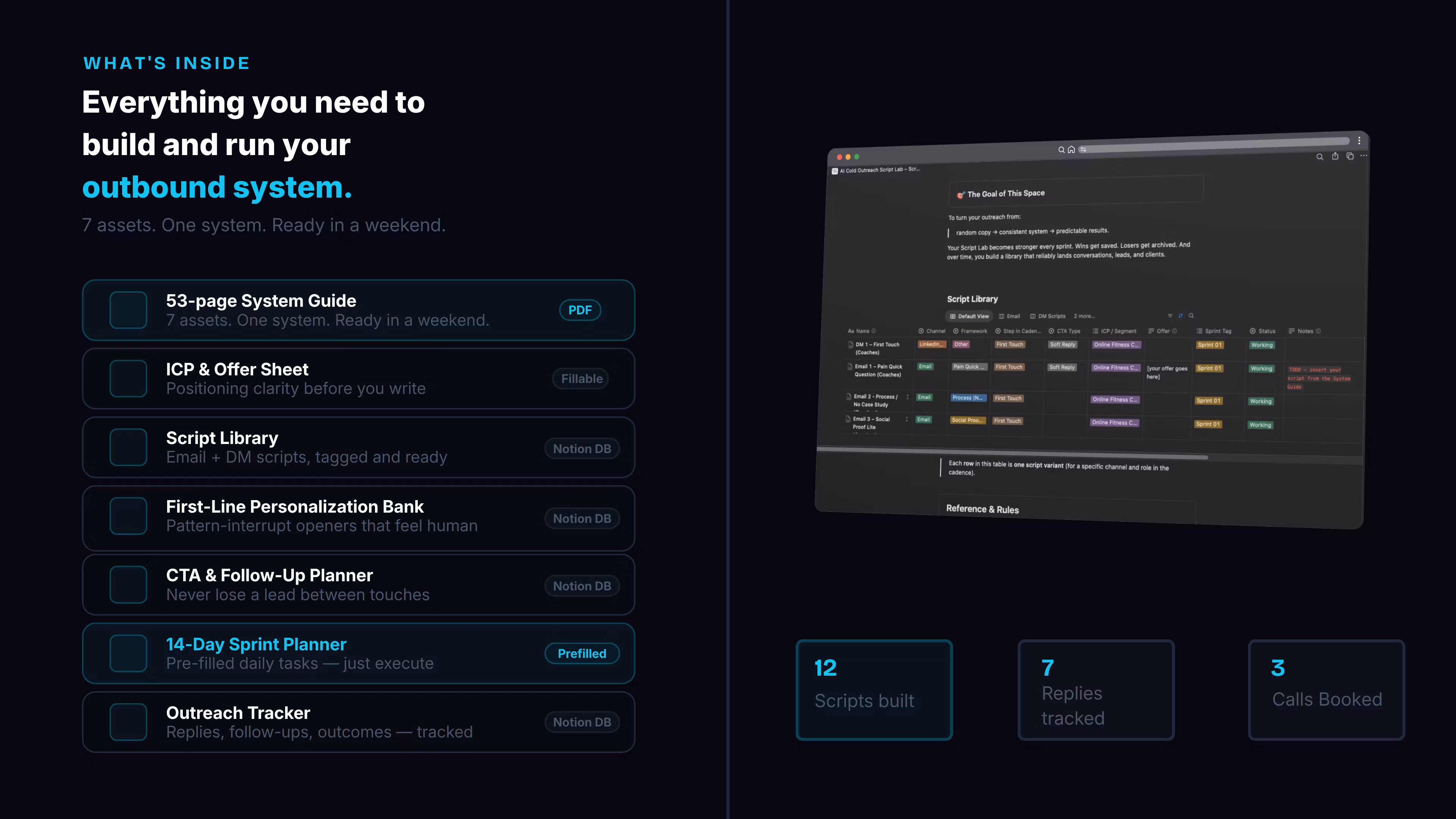Image resolution: width=1456 pixels, height=819 pixels.
Task: Open the Channel column header menu
Action: [932, 331]
